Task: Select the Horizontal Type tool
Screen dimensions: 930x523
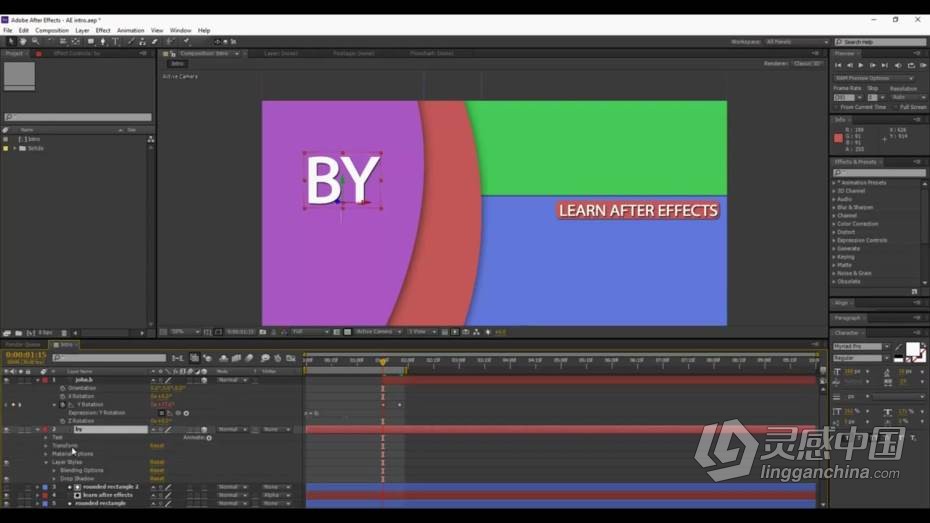Action: [116, 42]
